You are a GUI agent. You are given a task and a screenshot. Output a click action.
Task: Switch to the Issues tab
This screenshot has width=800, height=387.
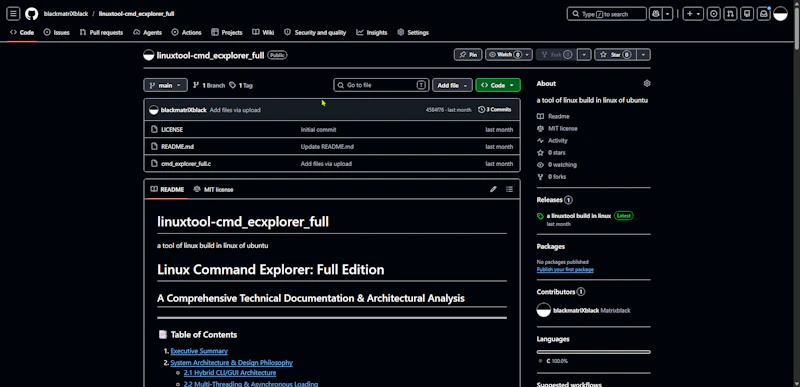click(57, 32)
